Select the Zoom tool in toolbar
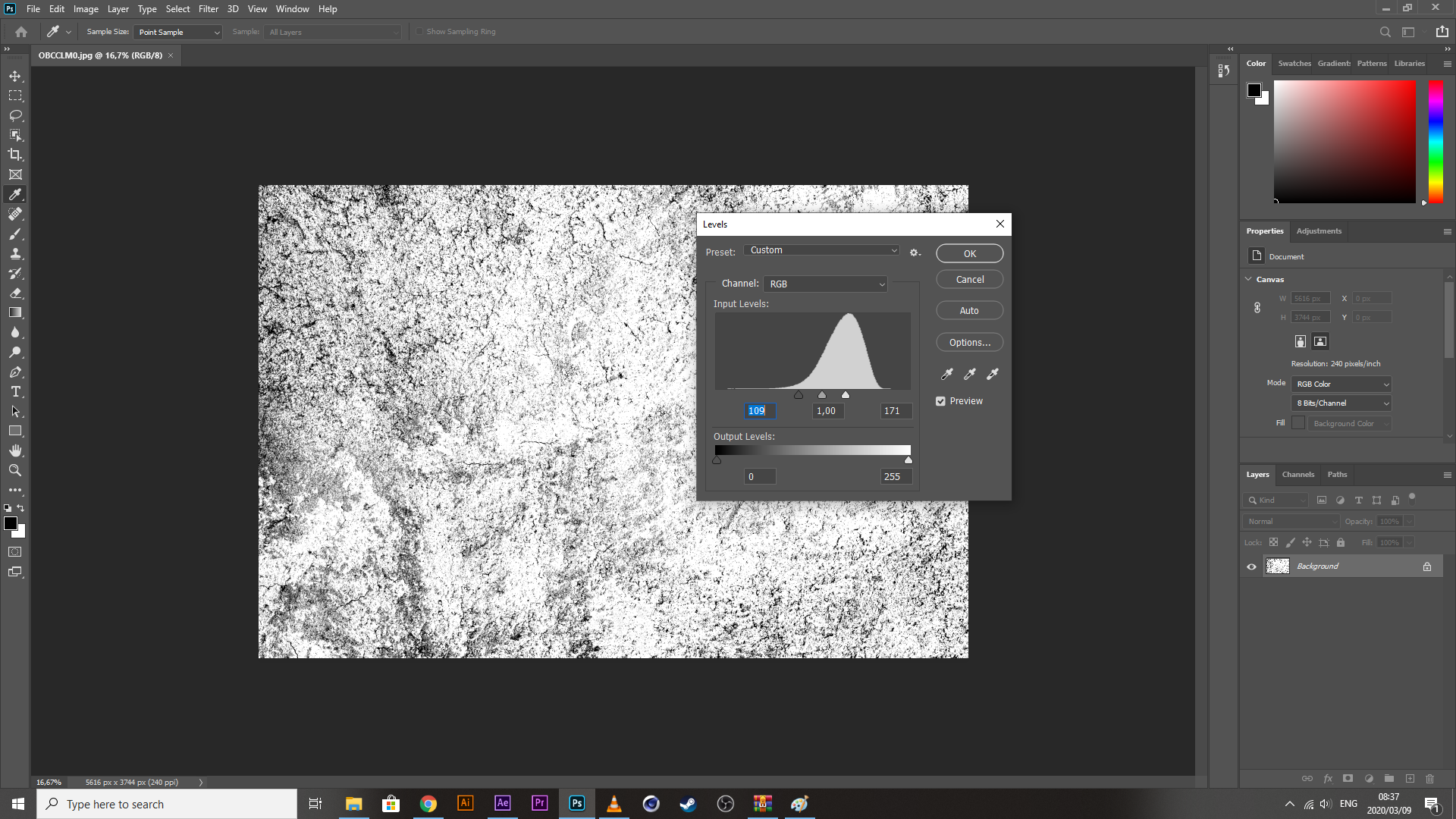1456x819 pixels. pos(15,470)
